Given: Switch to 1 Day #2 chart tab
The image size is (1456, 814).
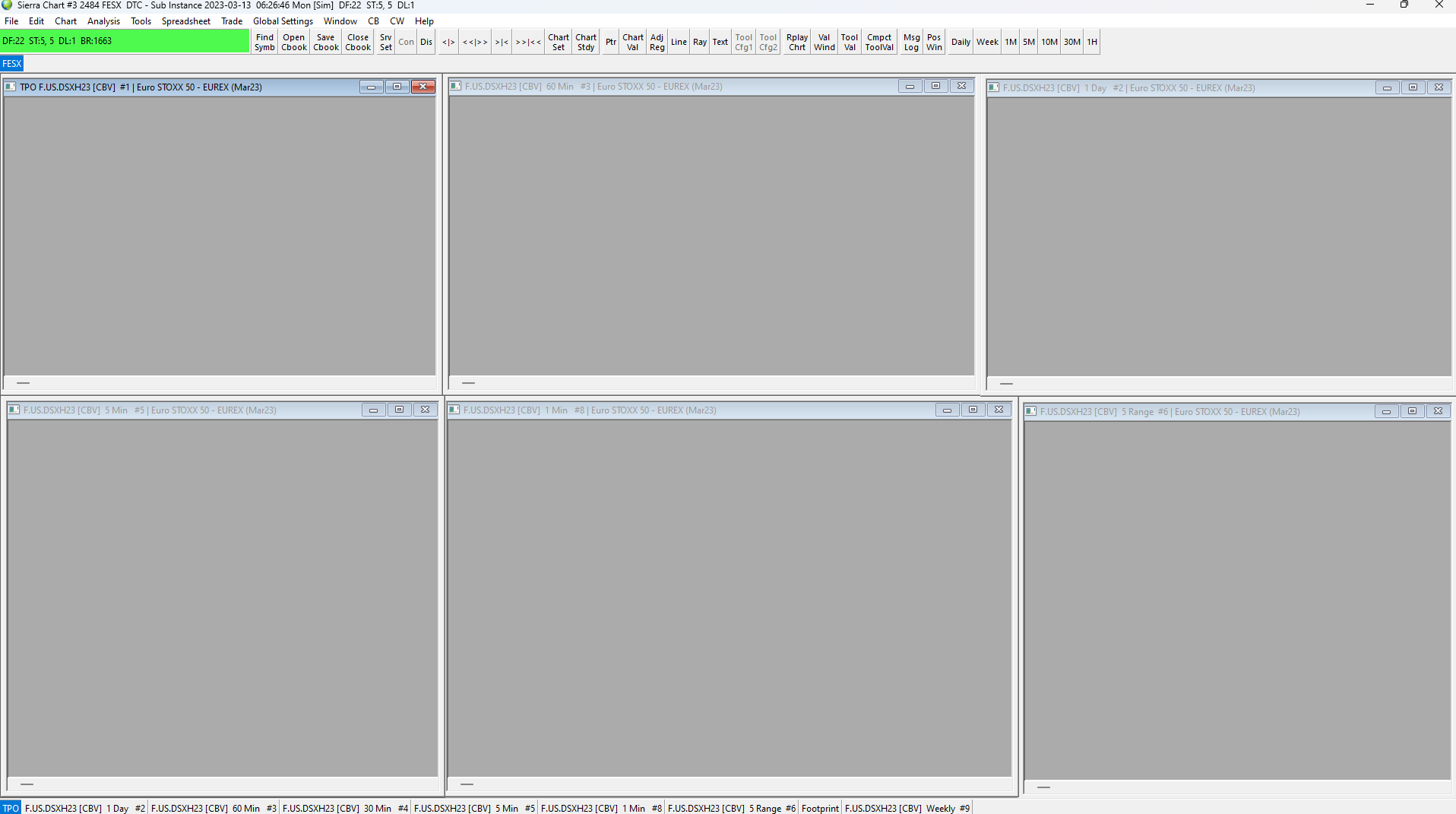Looking at the screenshot, I should (84, 808).
